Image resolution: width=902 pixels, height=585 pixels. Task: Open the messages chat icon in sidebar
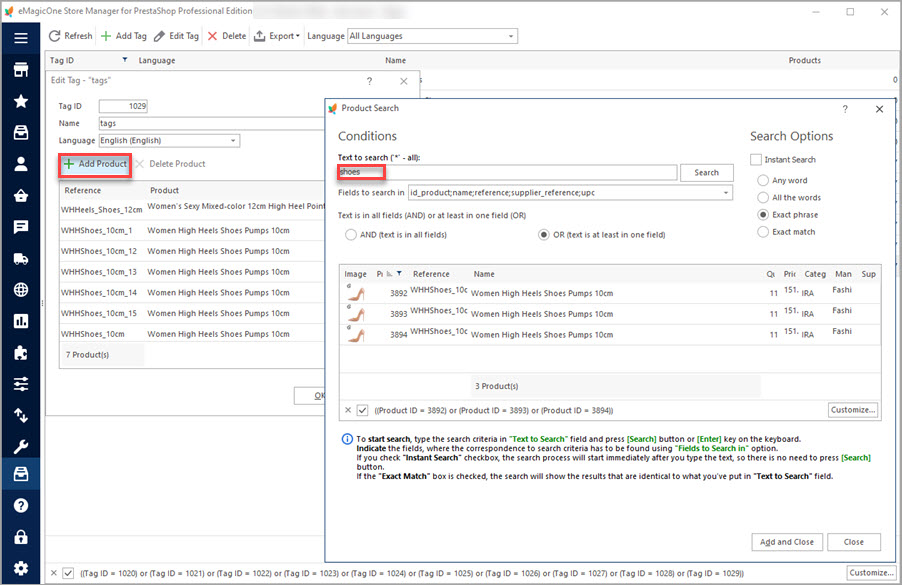pos(21,227)
